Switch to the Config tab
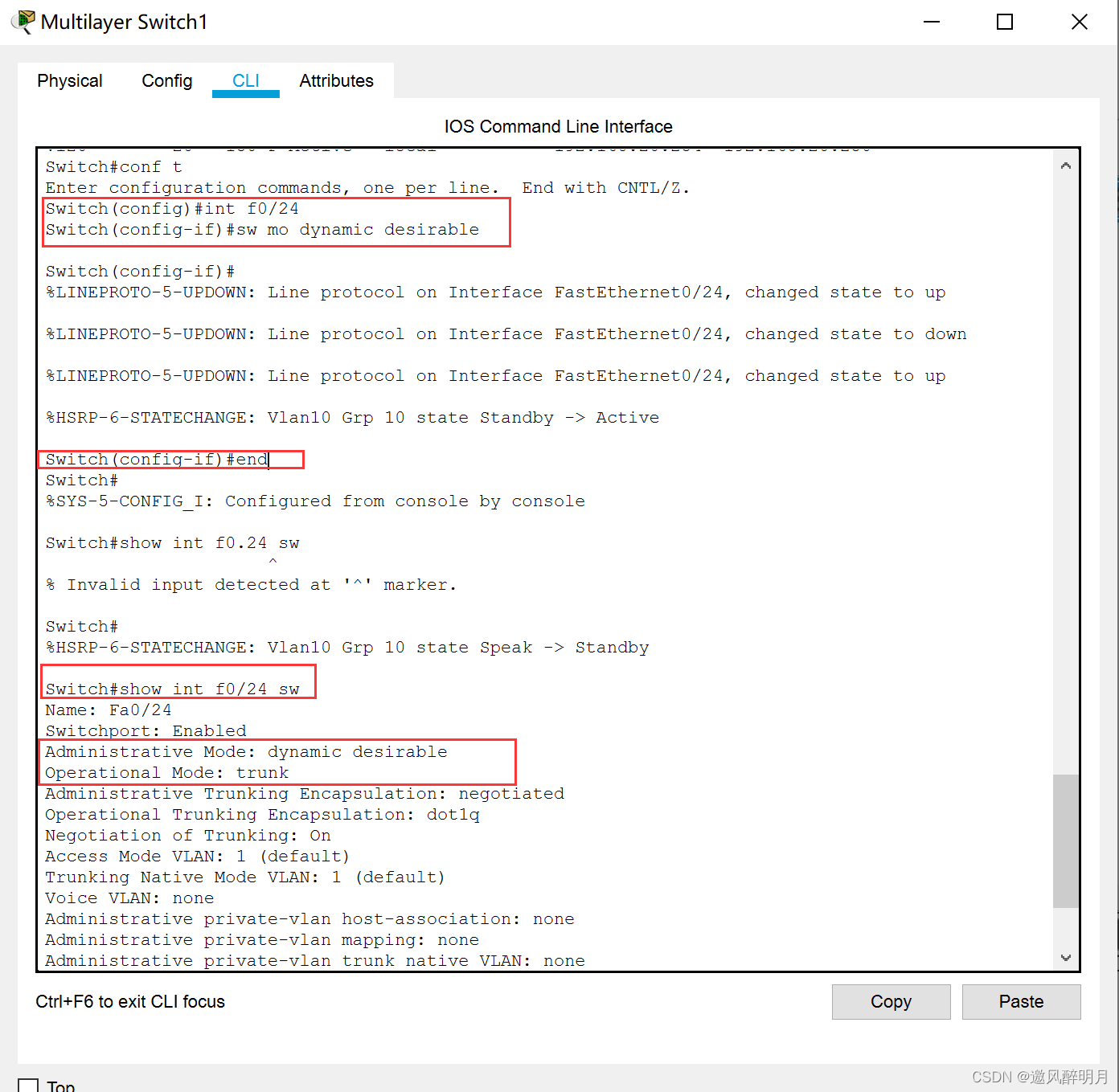This screenshot has width=1119, height=1092. [166, 80]
